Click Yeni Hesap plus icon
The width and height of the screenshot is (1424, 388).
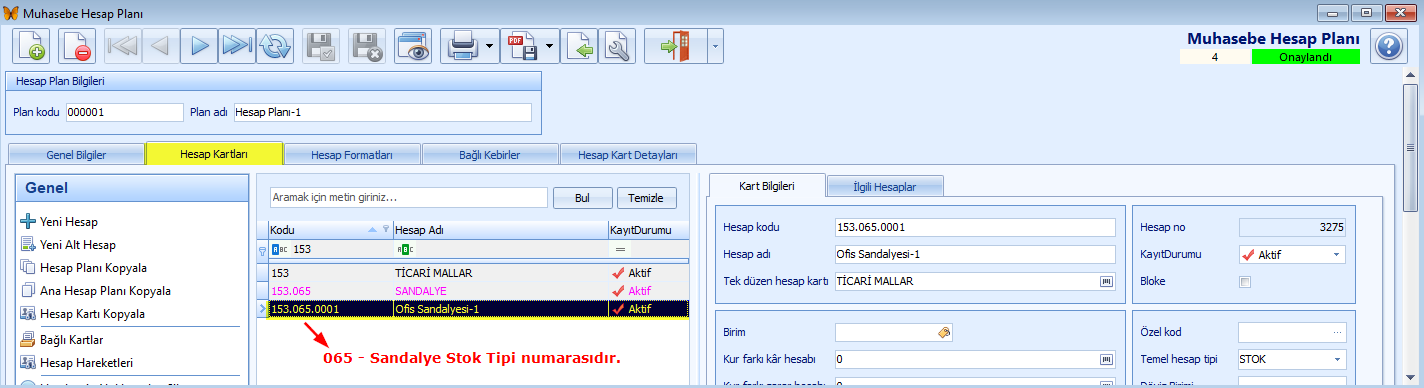tap(28, 222)
